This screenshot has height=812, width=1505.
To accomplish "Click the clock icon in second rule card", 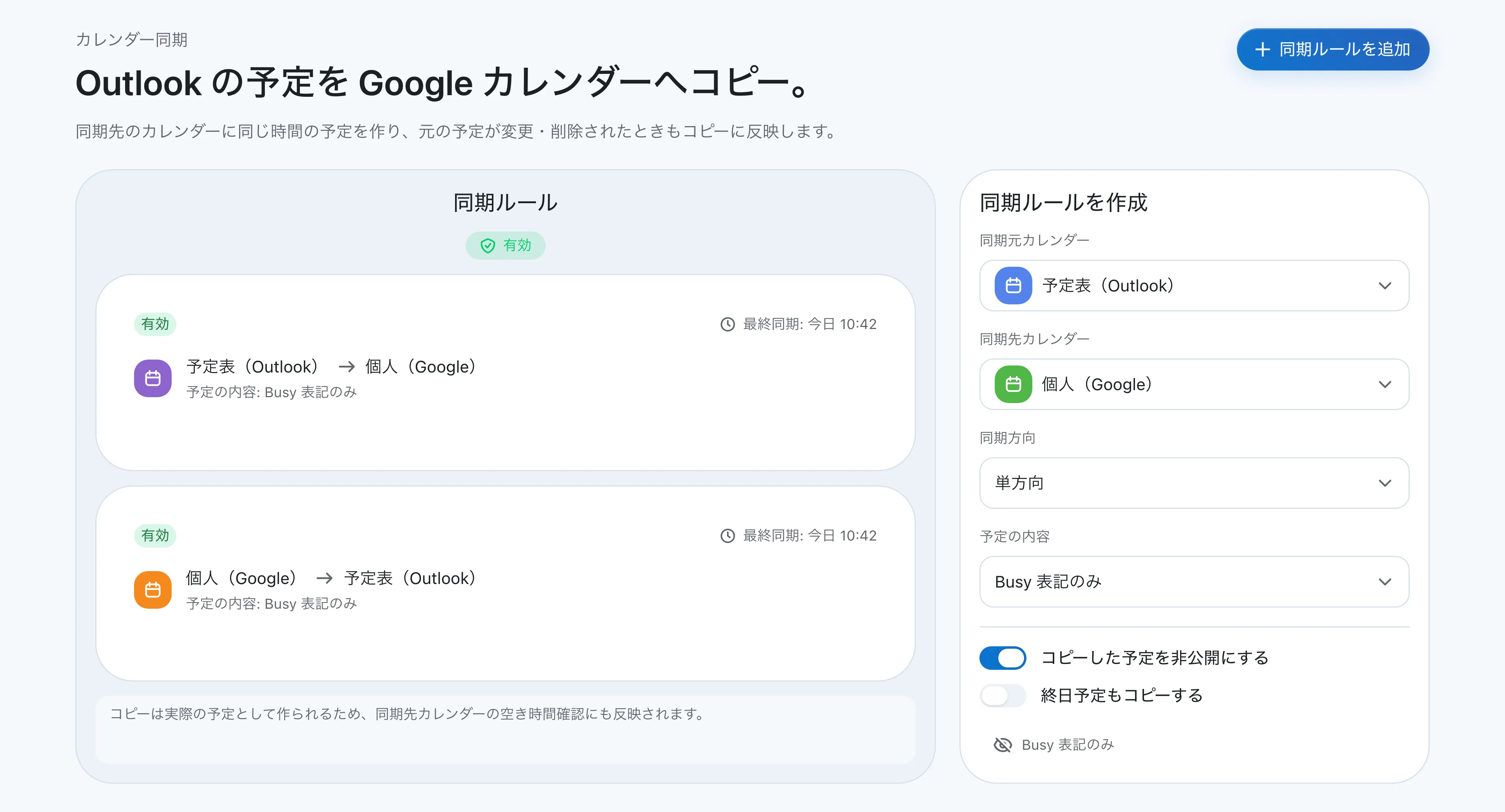I will coord(727,535).
